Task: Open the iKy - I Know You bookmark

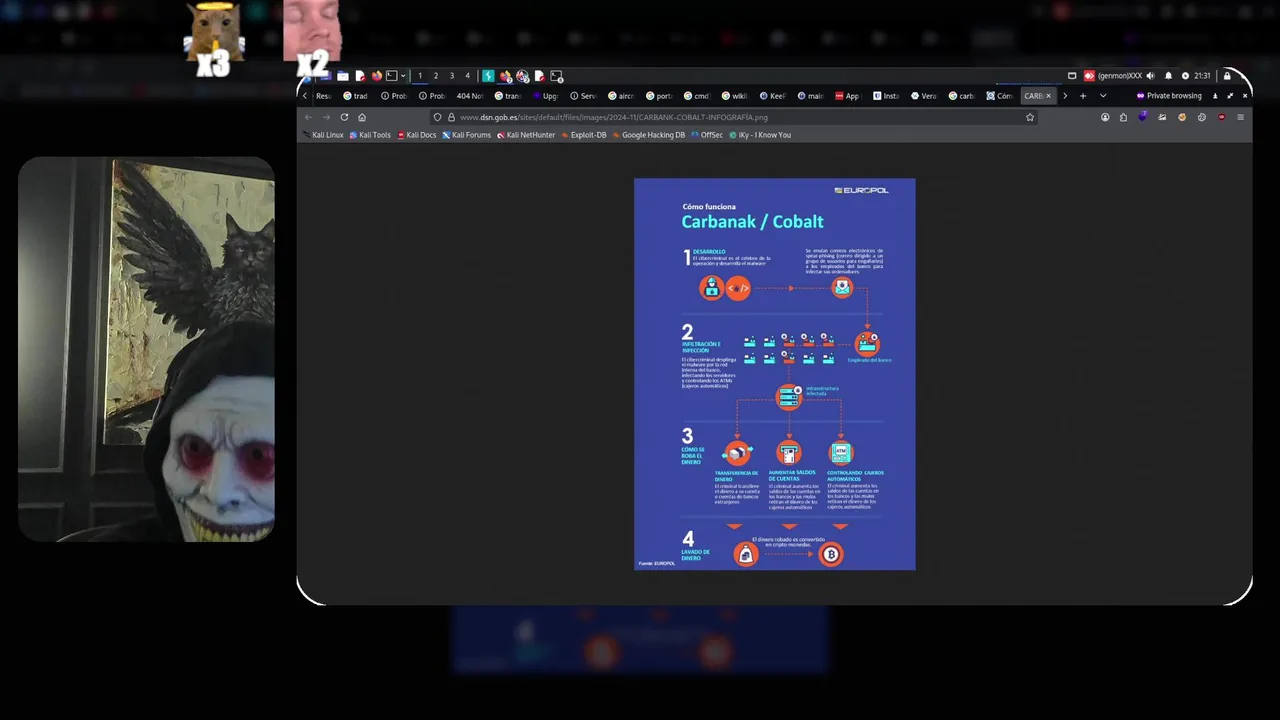Action: pyautogui.click(x=760, y=135)
